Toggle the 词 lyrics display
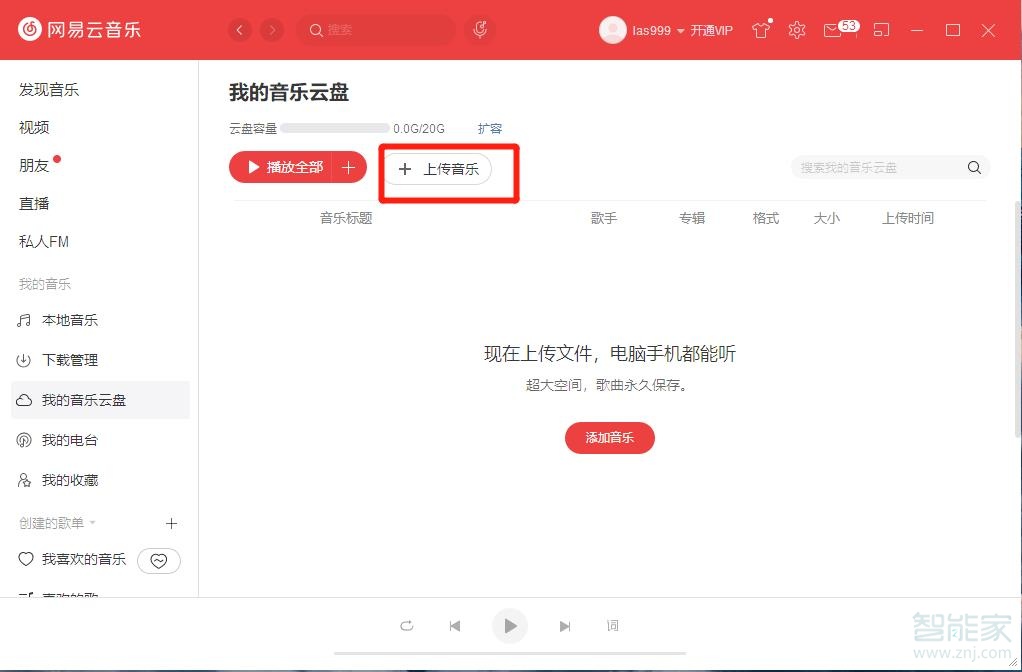This screenshot has height=672, width=1022. pos(612,626)
